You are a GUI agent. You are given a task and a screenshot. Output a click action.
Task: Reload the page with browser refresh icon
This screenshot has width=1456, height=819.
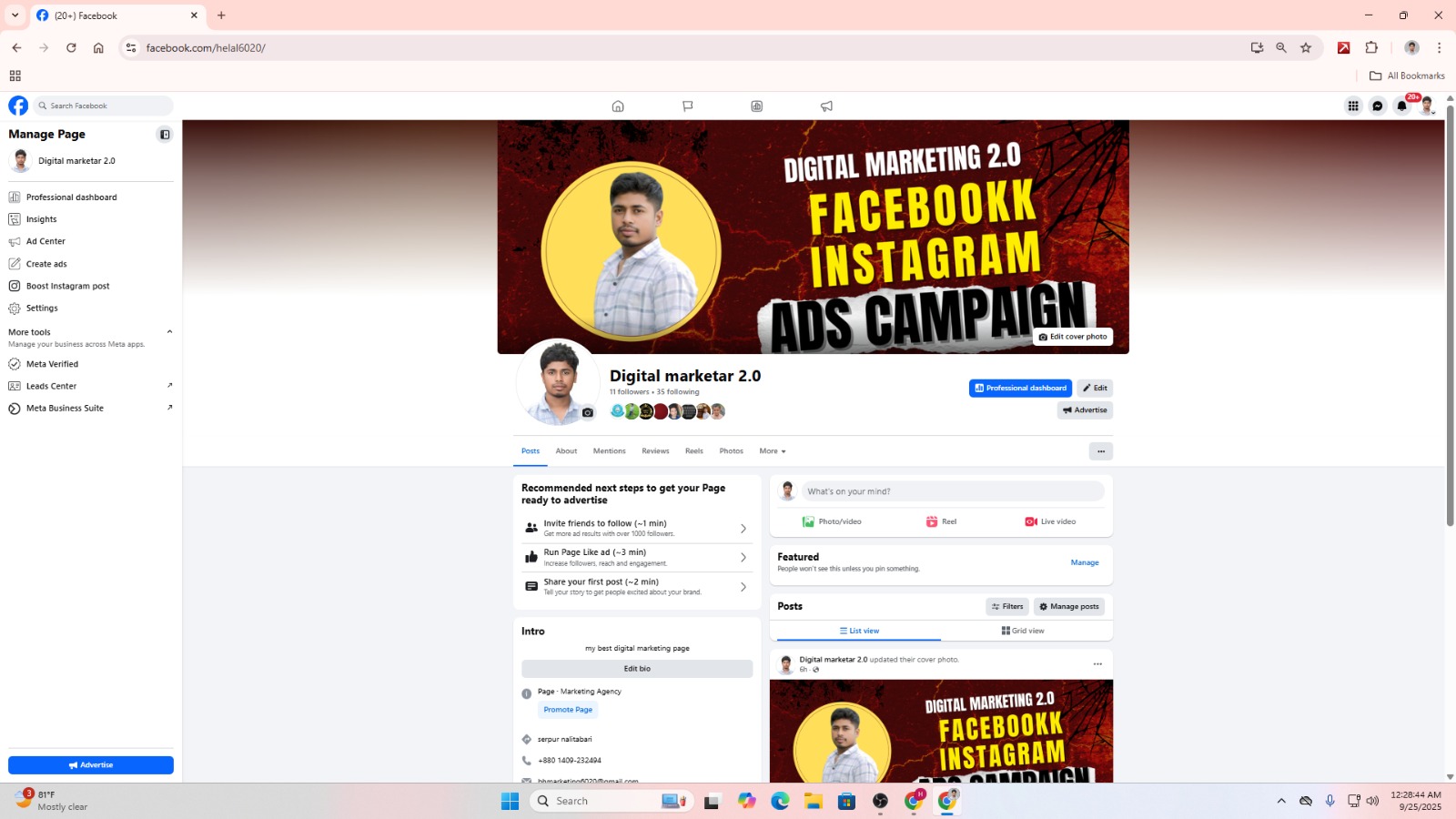(71, 47)
